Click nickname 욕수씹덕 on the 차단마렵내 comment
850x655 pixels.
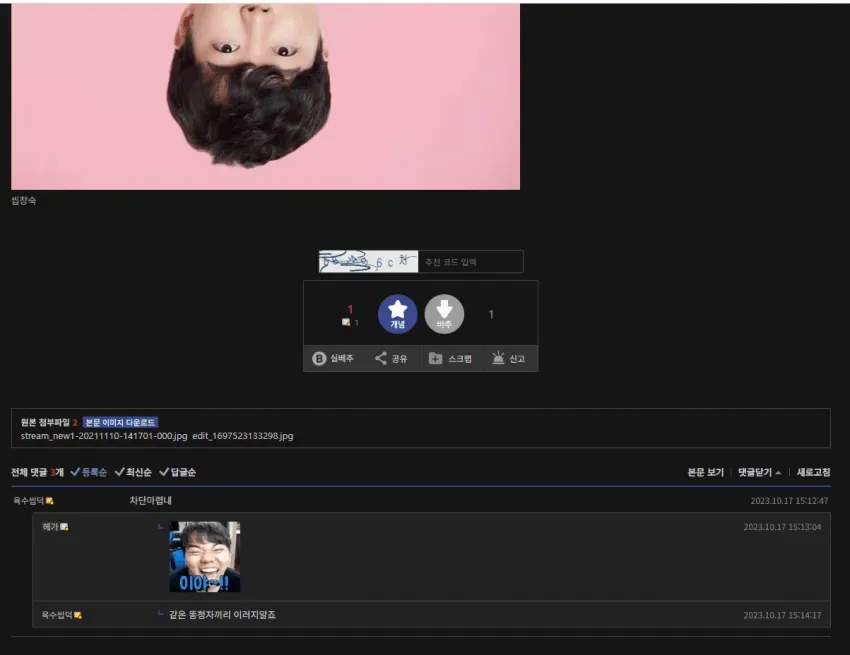point(29,500)
